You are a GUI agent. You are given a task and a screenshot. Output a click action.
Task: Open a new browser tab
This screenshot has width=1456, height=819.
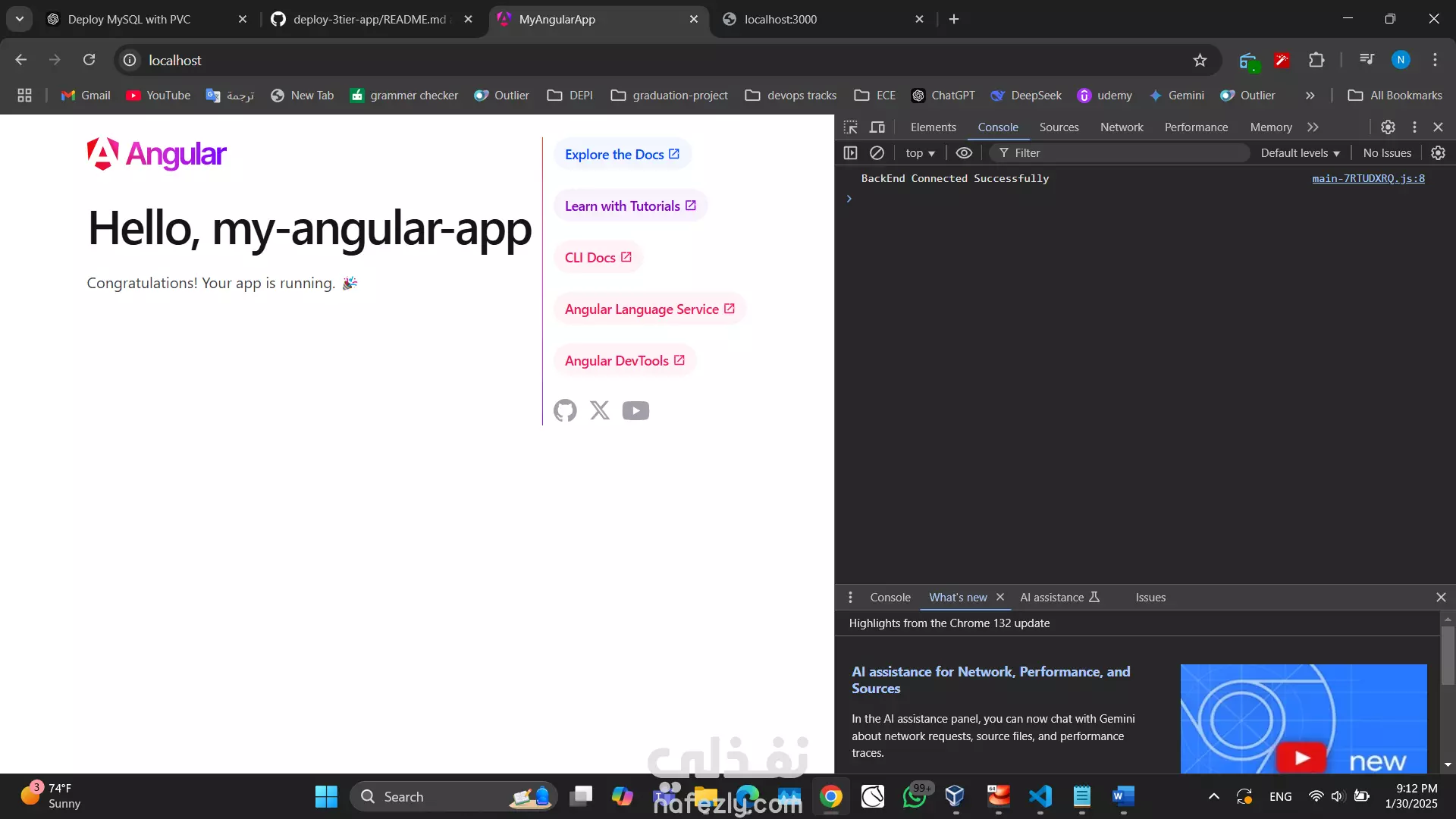click(x=954, y=19)
